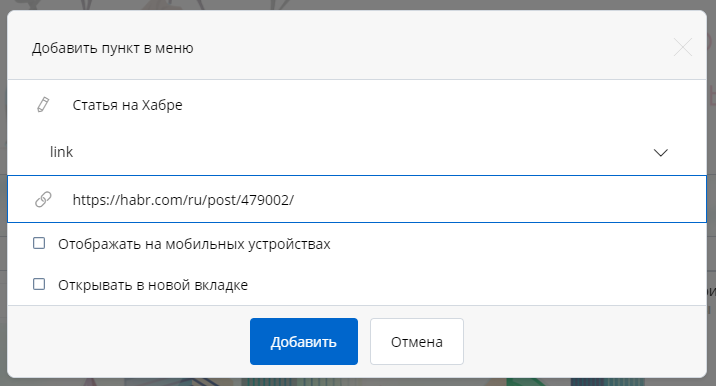Click the pencil icon beside the item name
Viewport: 716px width, 386px height.
(43, 105)
